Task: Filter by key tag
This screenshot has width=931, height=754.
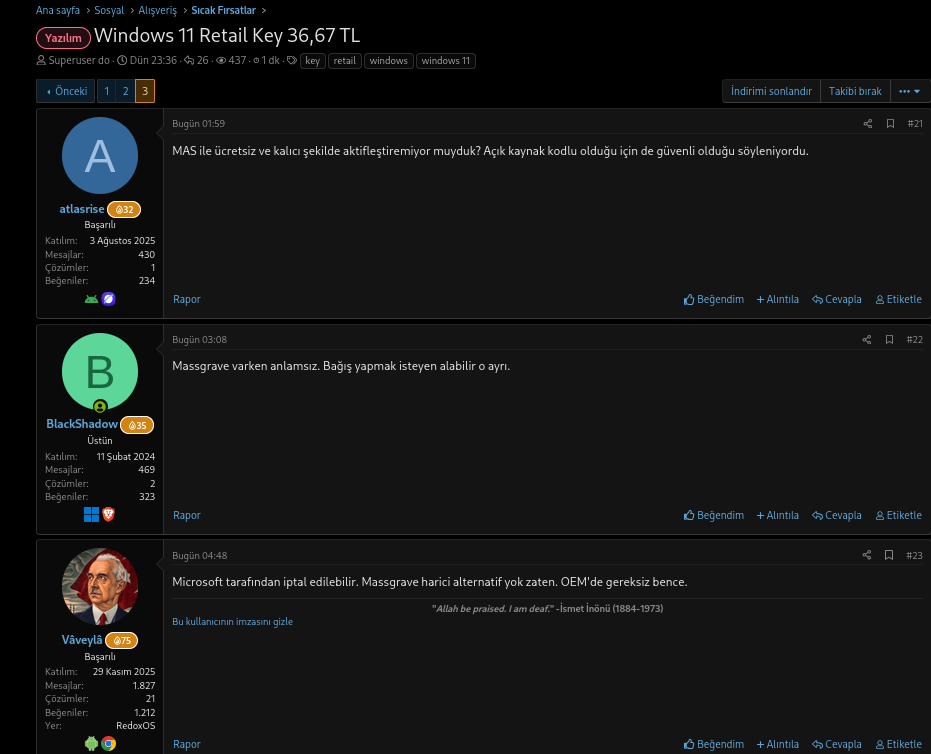Action: [313, 61]
